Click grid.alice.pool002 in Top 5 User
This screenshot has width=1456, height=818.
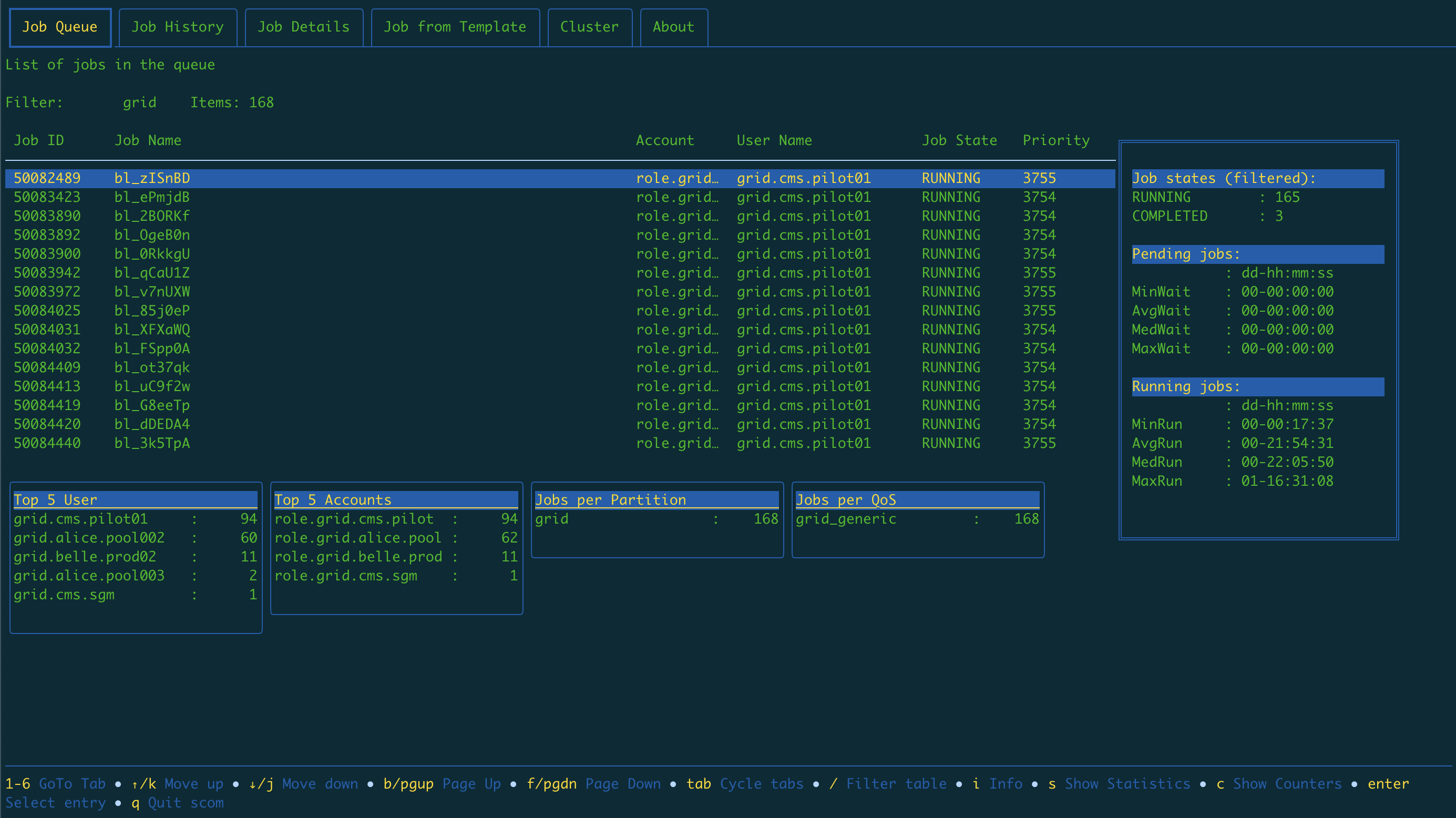pyautogui.click(x=89, y=538)
